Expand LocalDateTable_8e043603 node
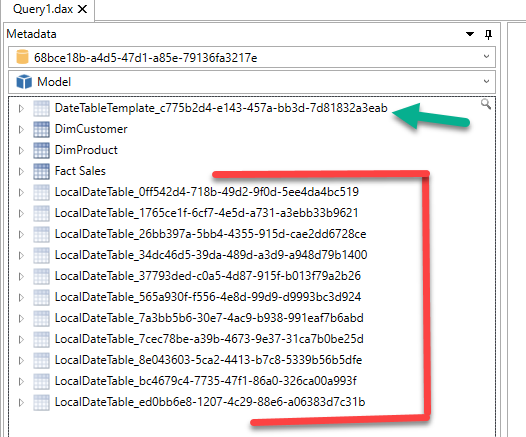The width and height of the screenshot is (526, 437). (21, 361)
